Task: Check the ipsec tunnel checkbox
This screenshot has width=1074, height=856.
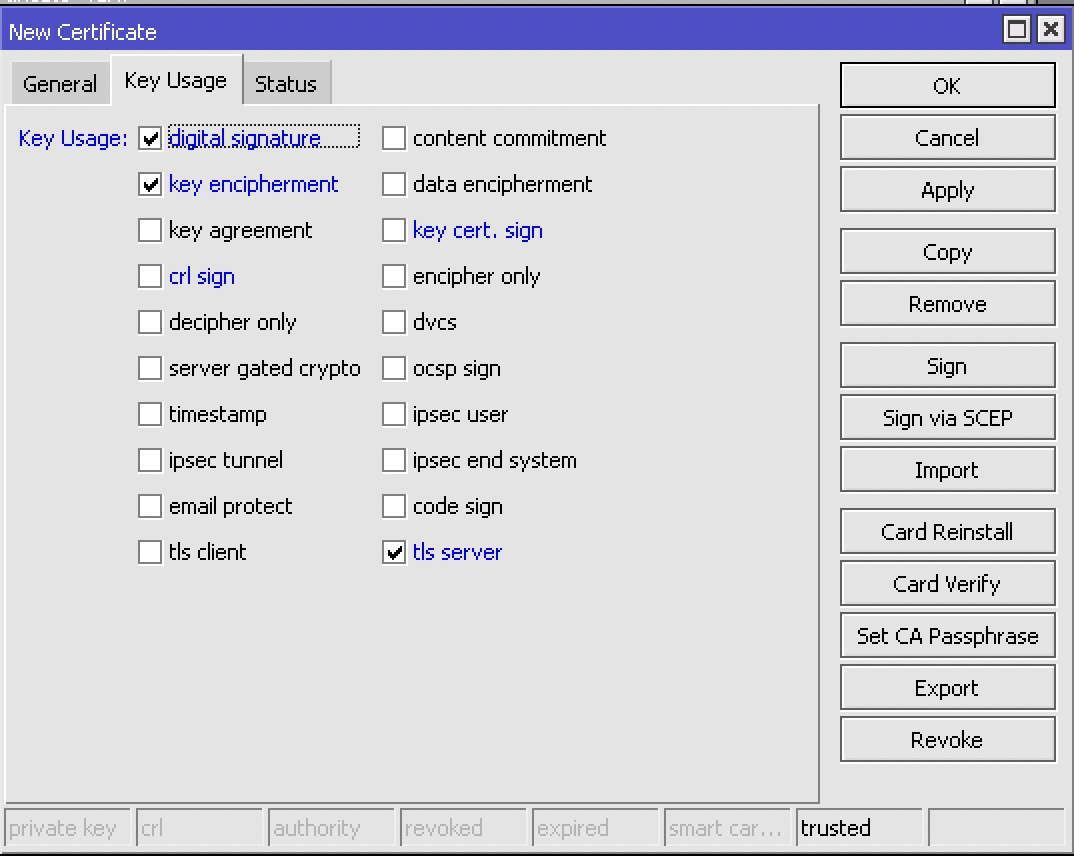Action: (x=150, y=461)
